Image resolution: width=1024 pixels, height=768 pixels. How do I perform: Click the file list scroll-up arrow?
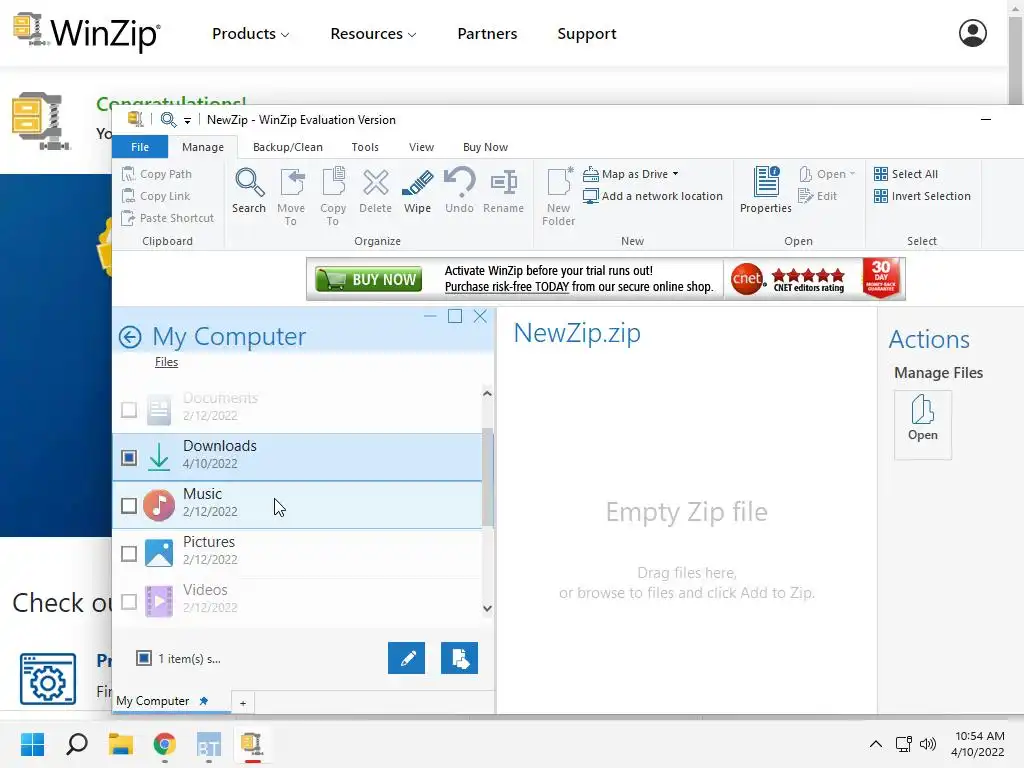(487, 394)
